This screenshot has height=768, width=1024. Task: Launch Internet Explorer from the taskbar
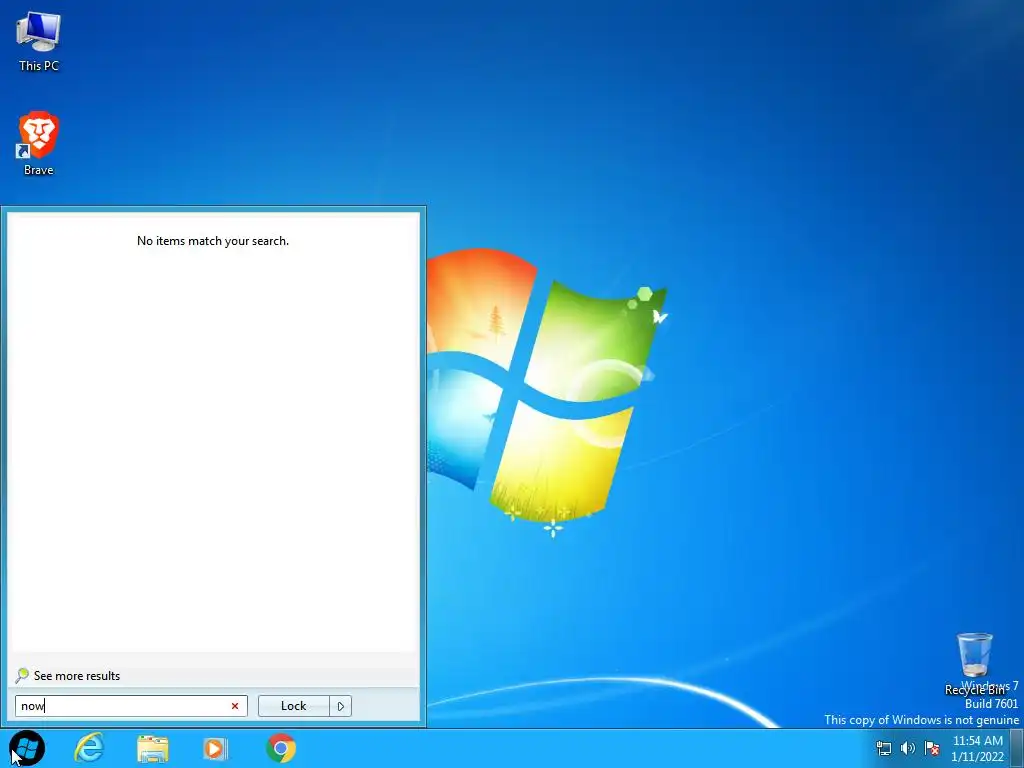(89, 748)
